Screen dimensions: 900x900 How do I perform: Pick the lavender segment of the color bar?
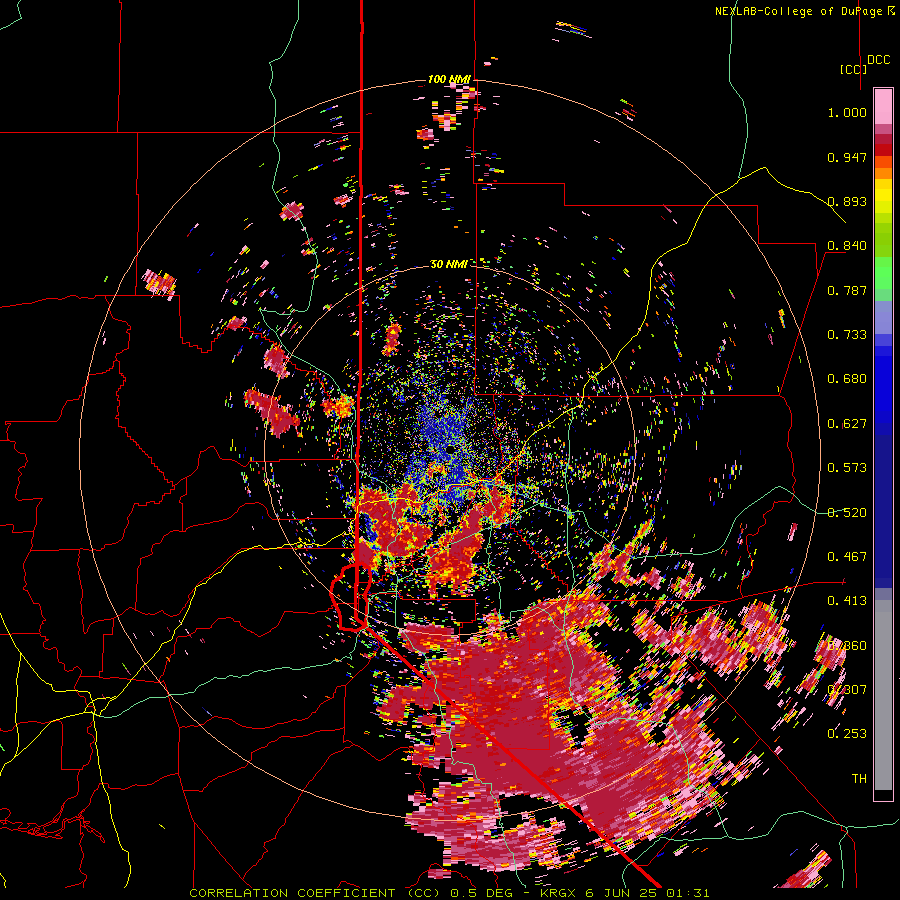pyautogui.click(x=883, y=318)
